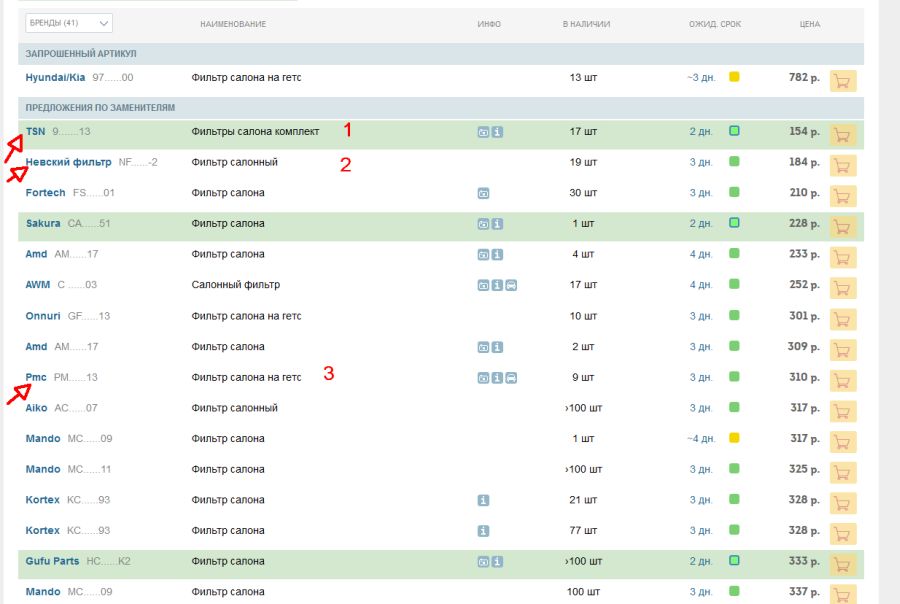
Task: Open the TSN brand link
Action: (x=35, y=131)
